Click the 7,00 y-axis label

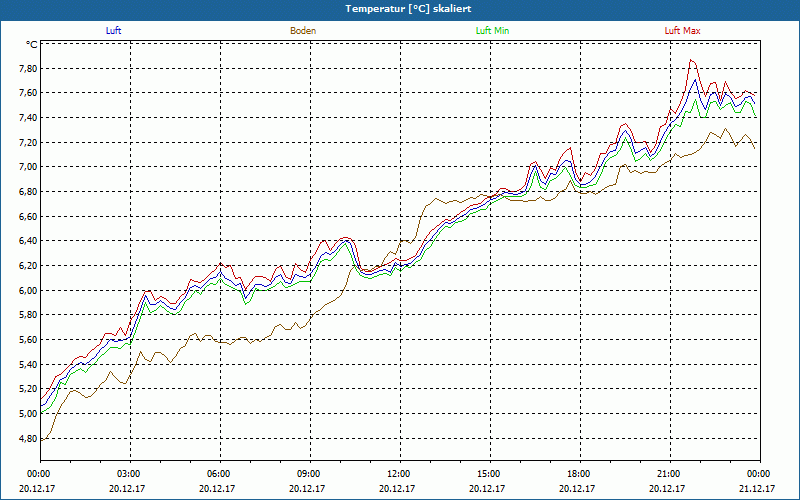coord(28,167)
